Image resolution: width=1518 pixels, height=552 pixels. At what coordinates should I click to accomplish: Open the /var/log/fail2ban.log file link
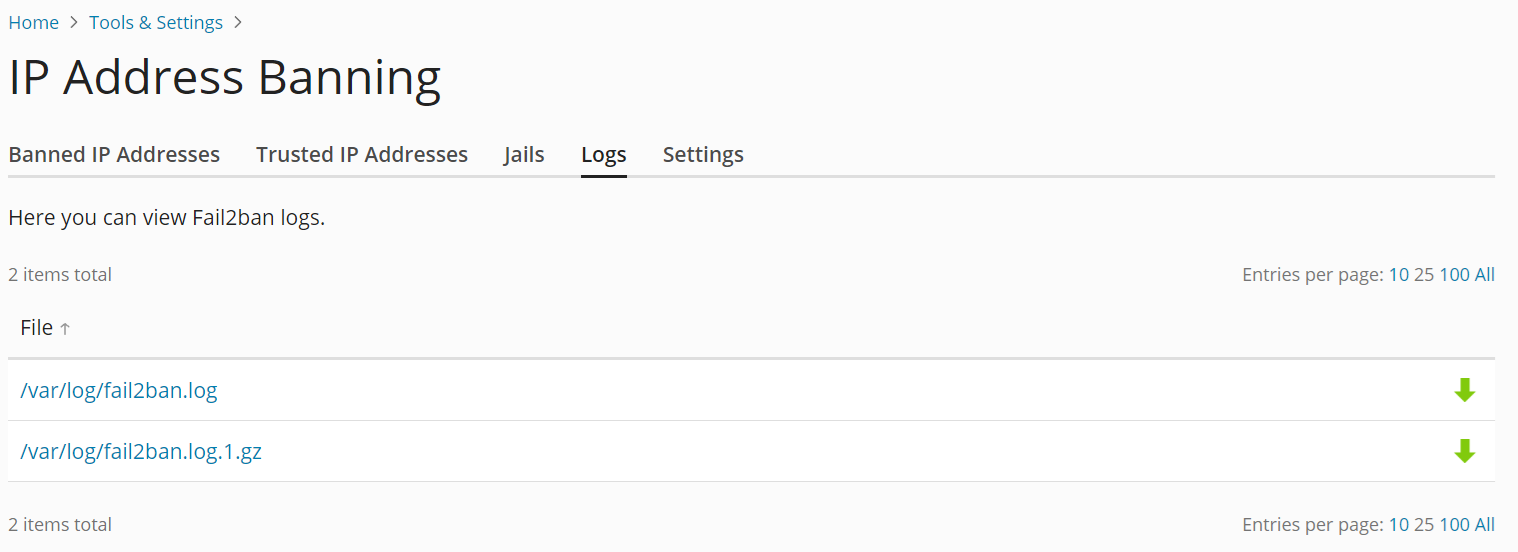(x=119, y=390)
